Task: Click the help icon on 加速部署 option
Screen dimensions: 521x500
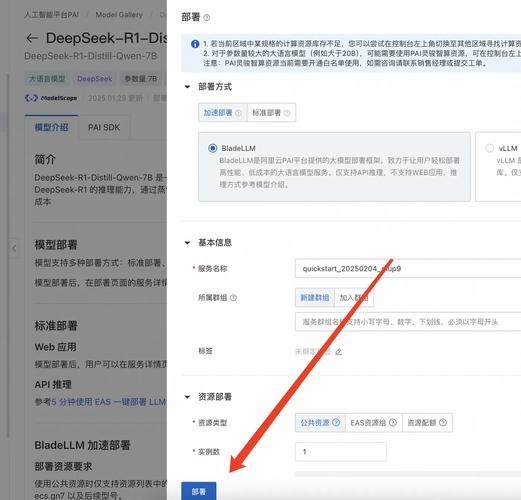Action: coord(238,113)
